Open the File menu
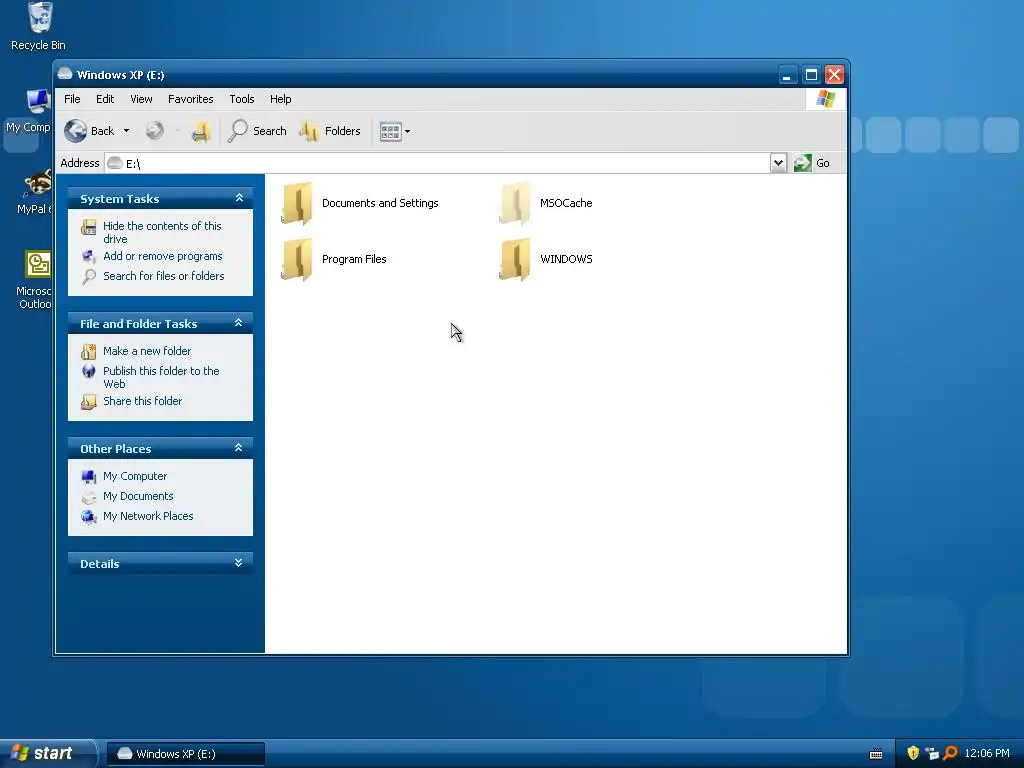Image resolution: width=1024 pixels, height=768 pixels. coord(72,99)
